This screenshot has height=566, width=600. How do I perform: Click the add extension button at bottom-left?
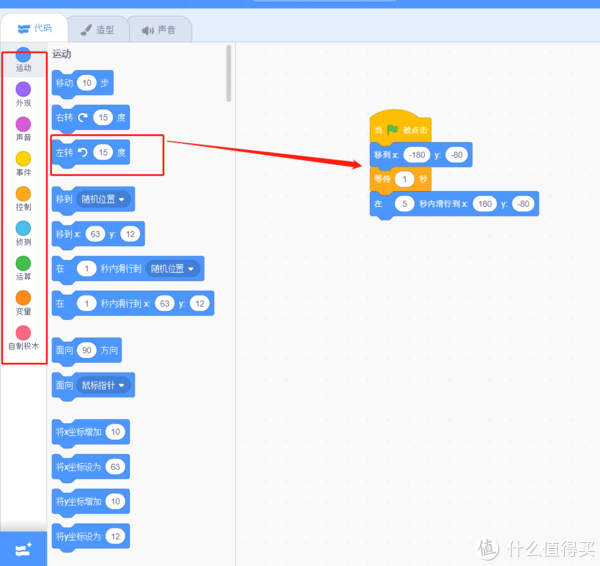(23, 550)
